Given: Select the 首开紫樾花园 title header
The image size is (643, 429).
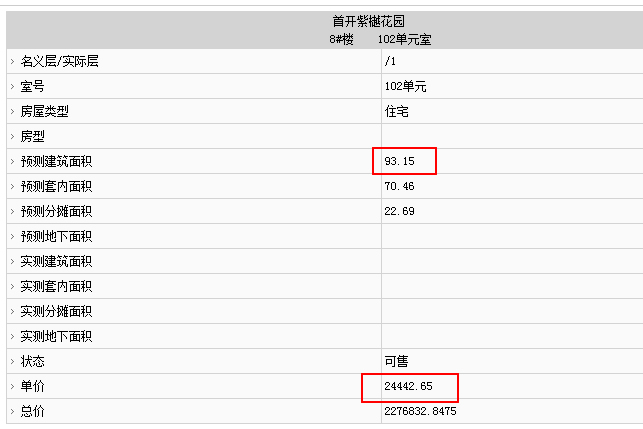Looking at the screenshot, I should point(369,21).
